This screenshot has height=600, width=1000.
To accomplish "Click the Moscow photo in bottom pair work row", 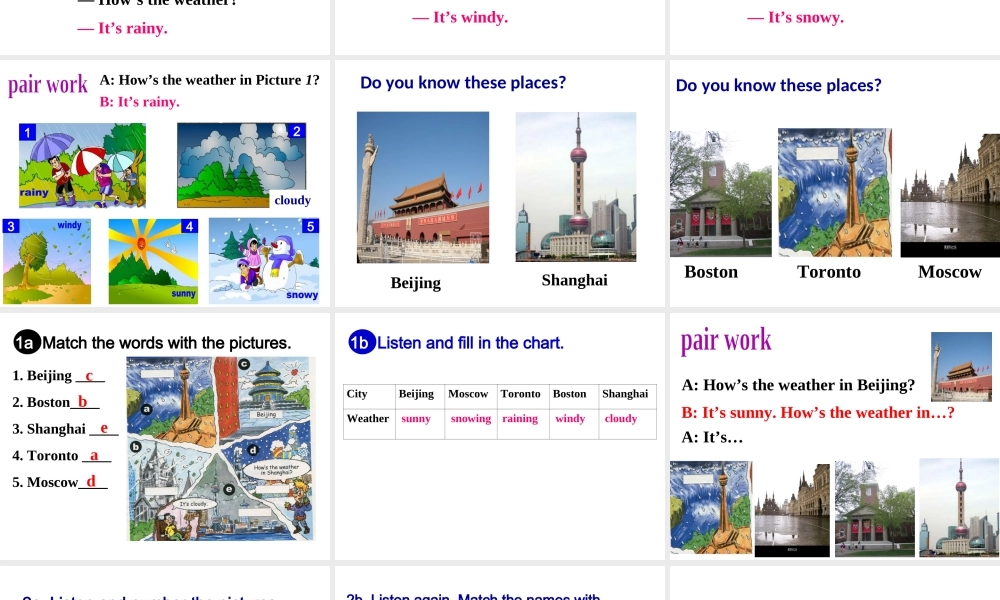I will 792,511.
